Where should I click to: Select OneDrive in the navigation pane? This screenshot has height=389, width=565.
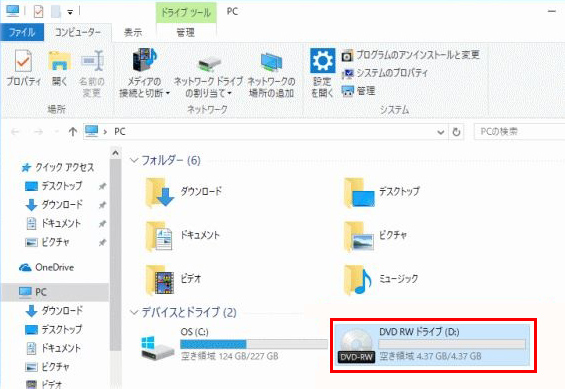point(46,267)
